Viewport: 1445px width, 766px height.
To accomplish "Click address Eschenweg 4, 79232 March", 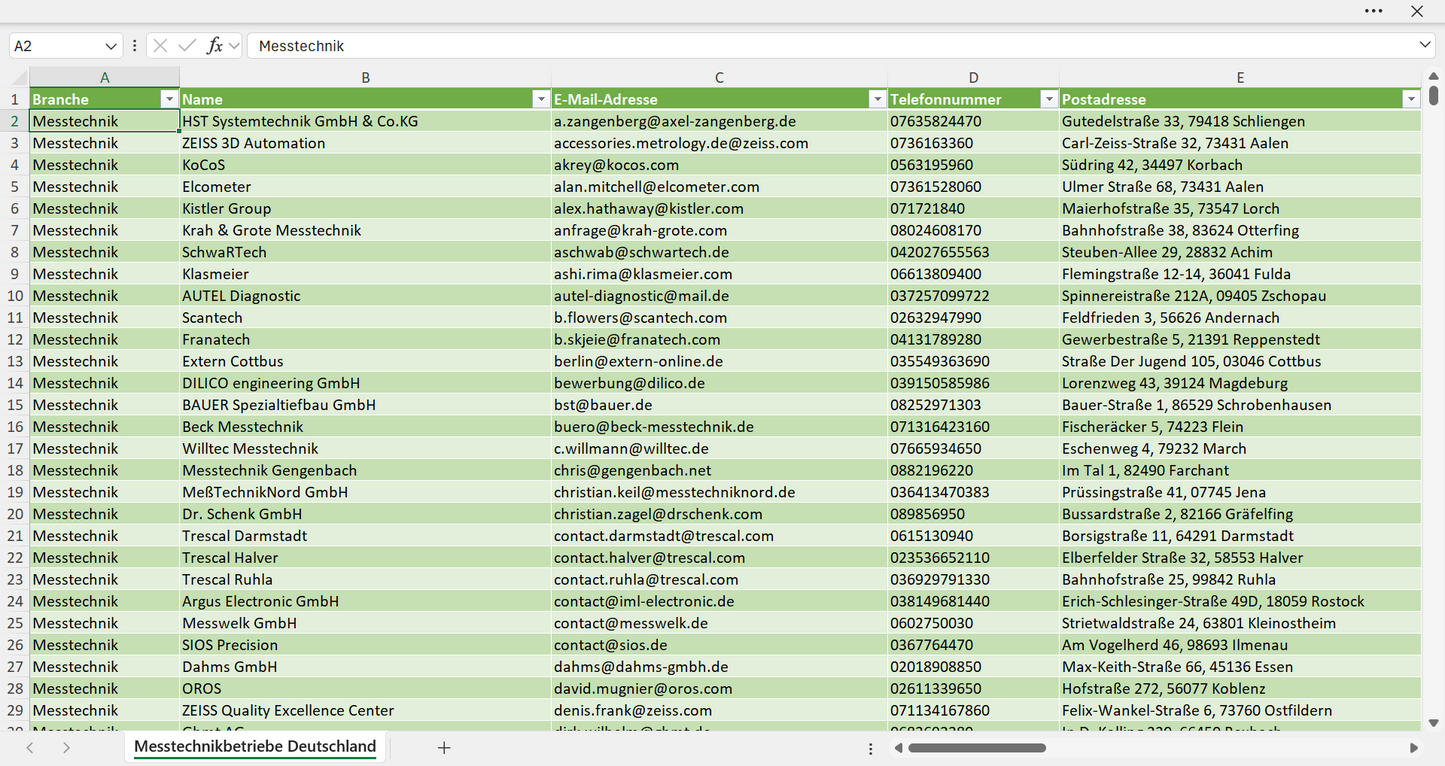I will click(1240, 449).
